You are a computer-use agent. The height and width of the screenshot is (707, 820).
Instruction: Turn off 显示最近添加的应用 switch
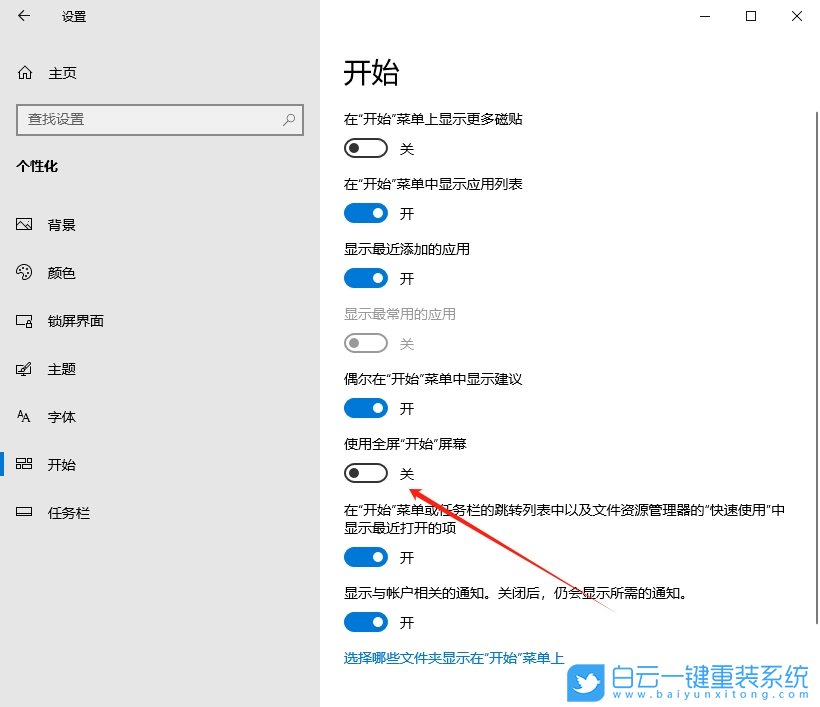tap(365, 277)
